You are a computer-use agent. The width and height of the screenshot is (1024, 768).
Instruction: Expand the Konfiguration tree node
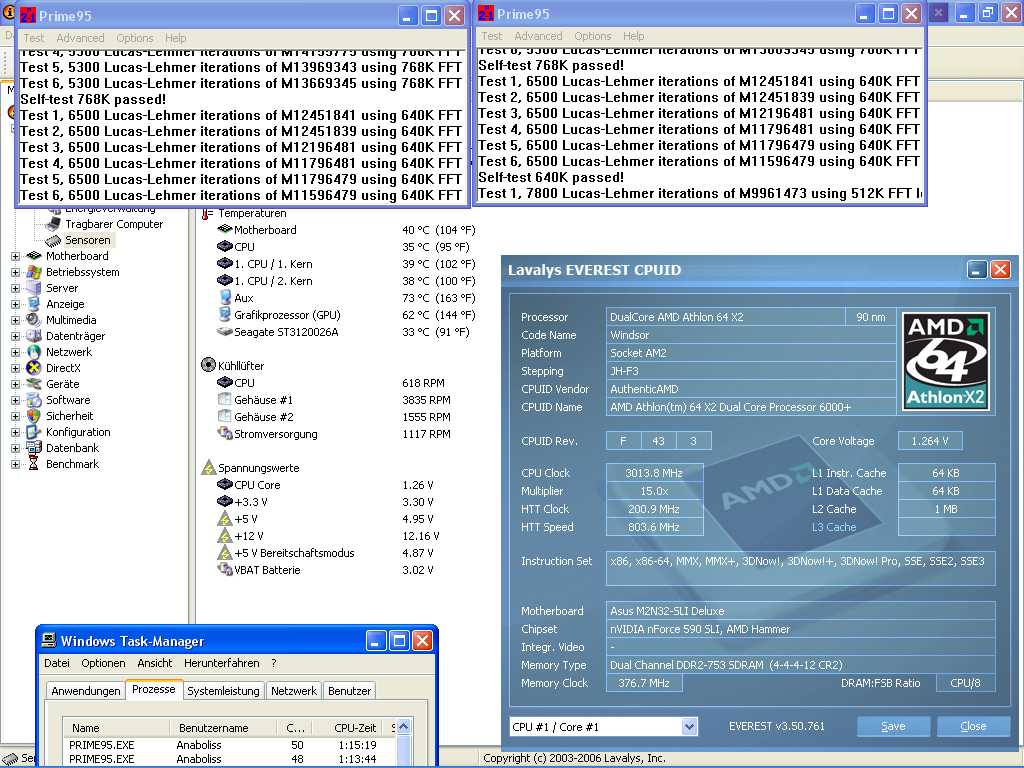coord(16,432)
